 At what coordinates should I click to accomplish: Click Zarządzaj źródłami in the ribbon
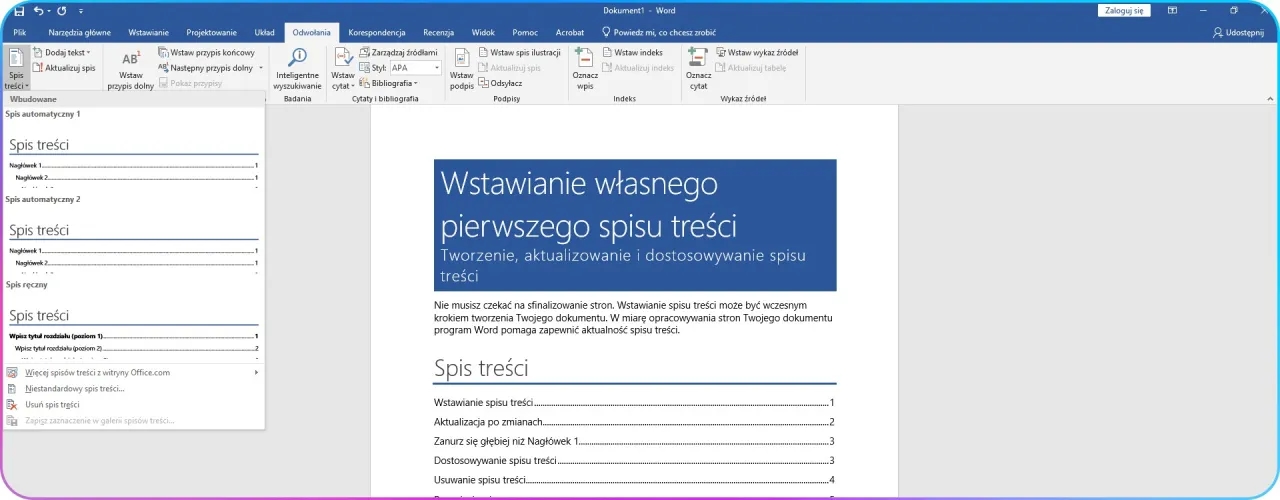398,52
